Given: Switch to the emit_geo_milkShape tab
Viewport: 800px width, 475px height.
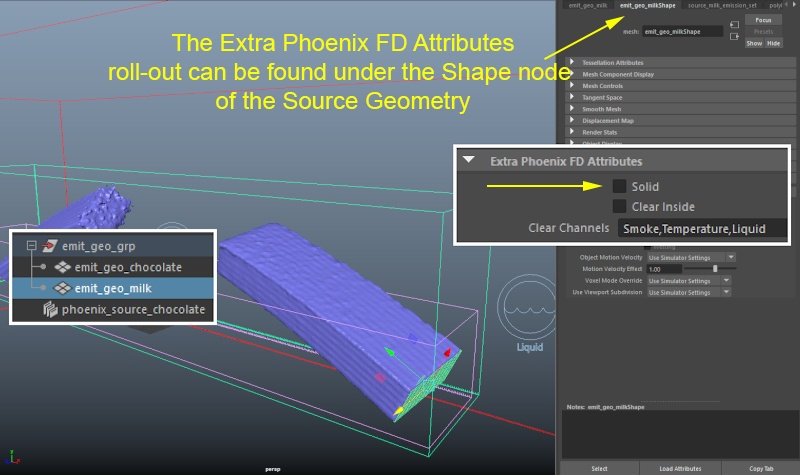Looking at the screenshot, I should 647,5.
